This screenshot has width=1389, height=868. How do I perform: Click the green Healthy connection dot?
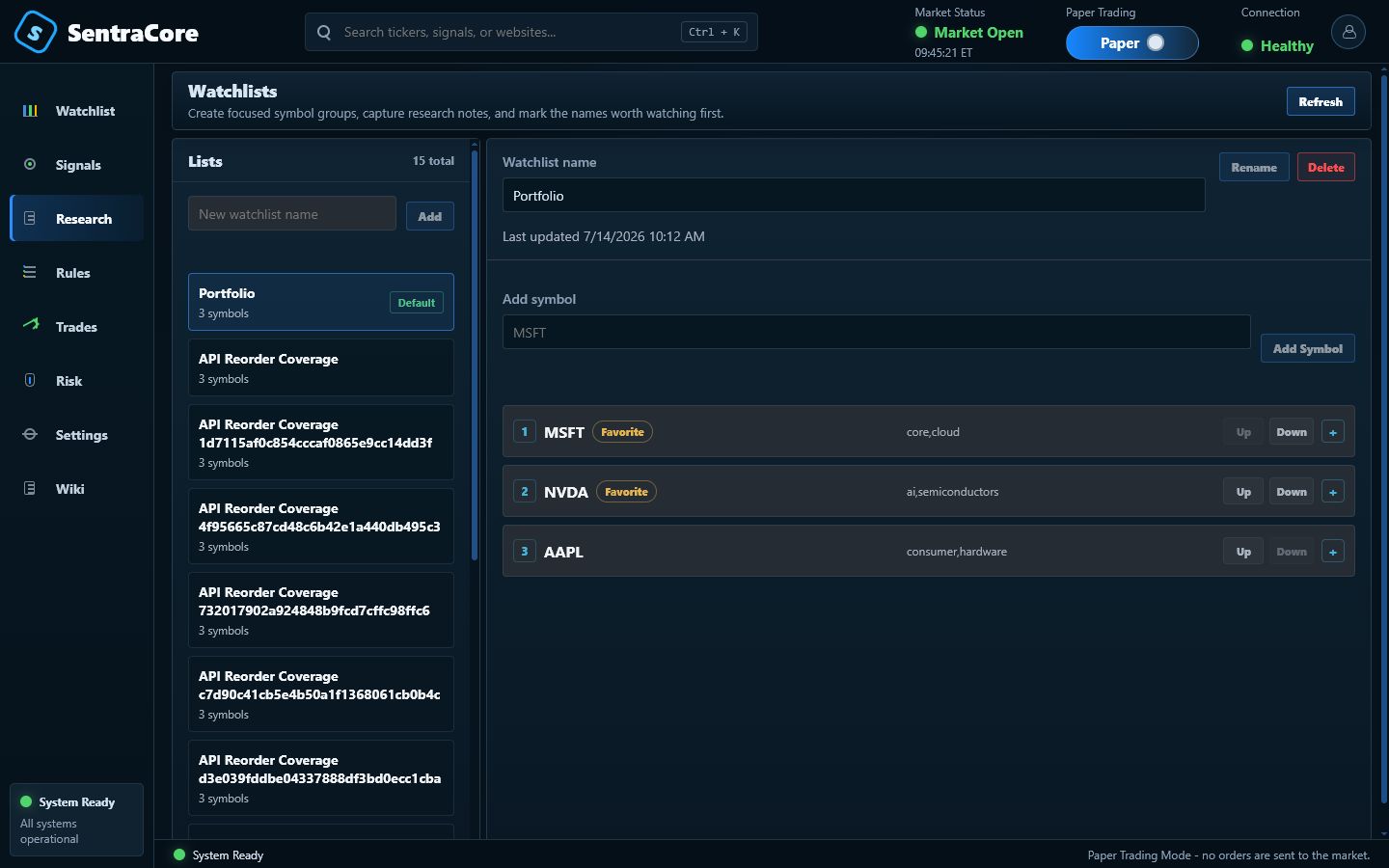[1247, 45]
